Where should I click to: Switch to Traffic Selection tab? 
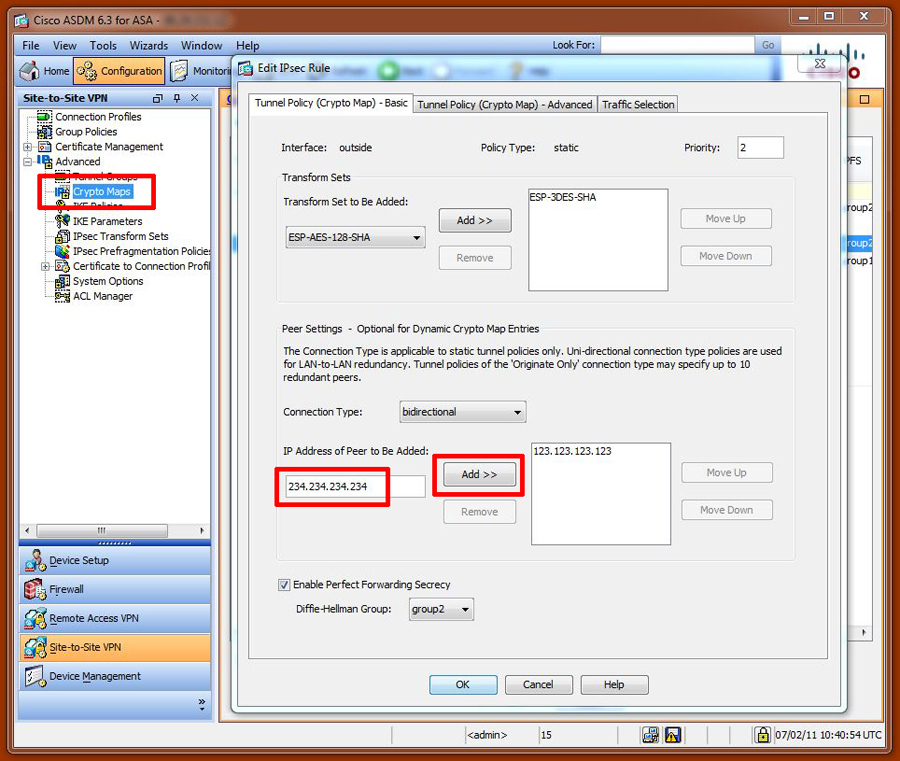coord(638,104)
